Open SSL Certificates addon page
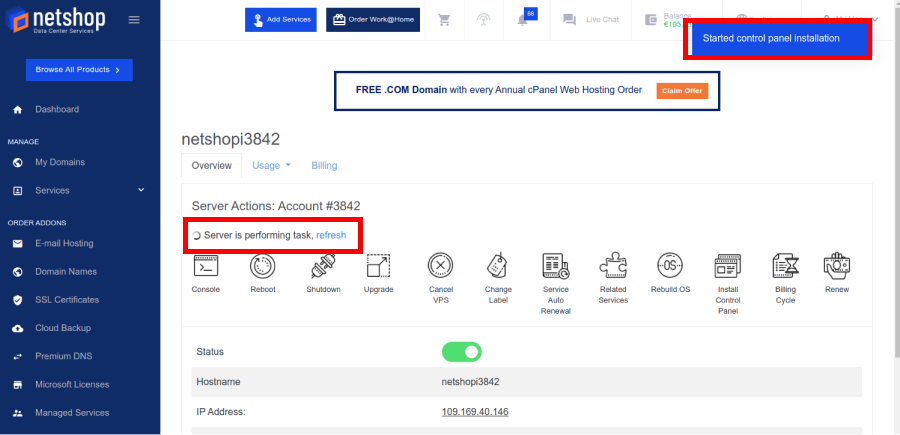This screenshot has width=900, height=435. tap(67, 300)
